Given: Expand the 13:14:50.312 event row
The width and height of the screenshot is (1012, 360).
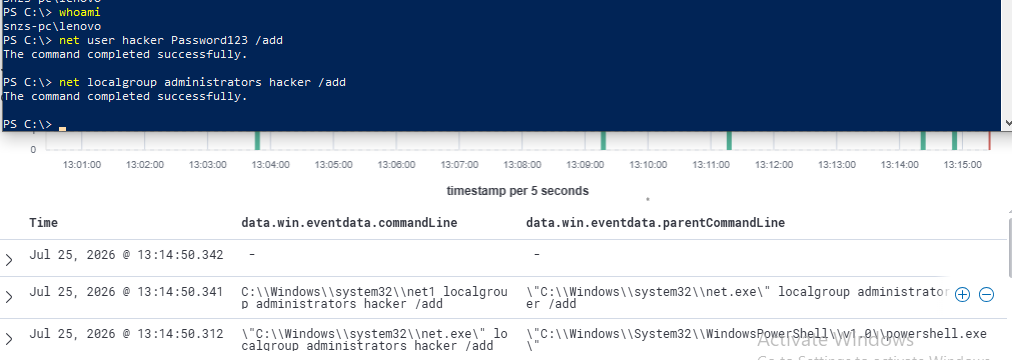Looking at the screenshot, I should point(8,339).
